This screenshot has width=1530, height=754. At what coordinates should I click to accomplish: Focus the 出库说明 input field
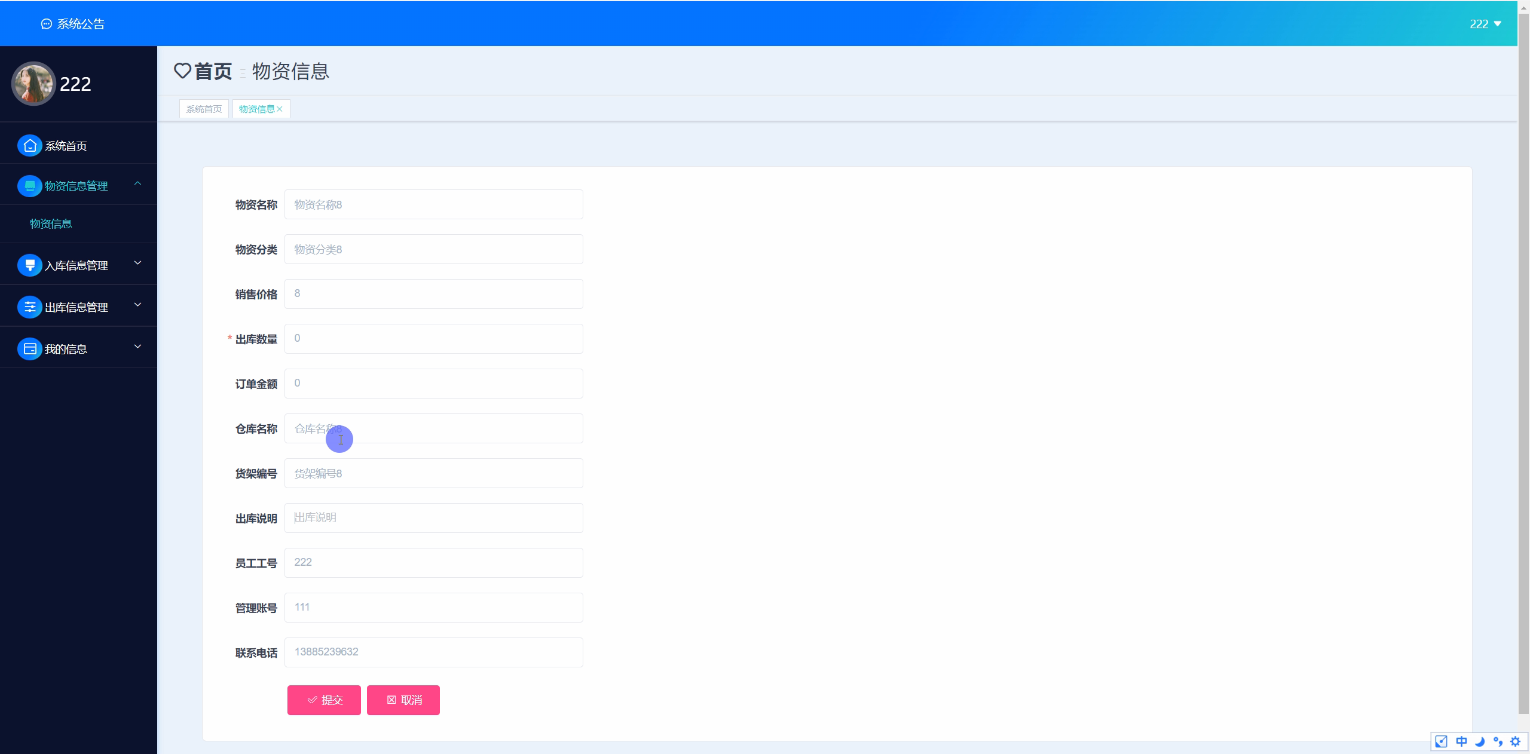(x=433, y=518)
